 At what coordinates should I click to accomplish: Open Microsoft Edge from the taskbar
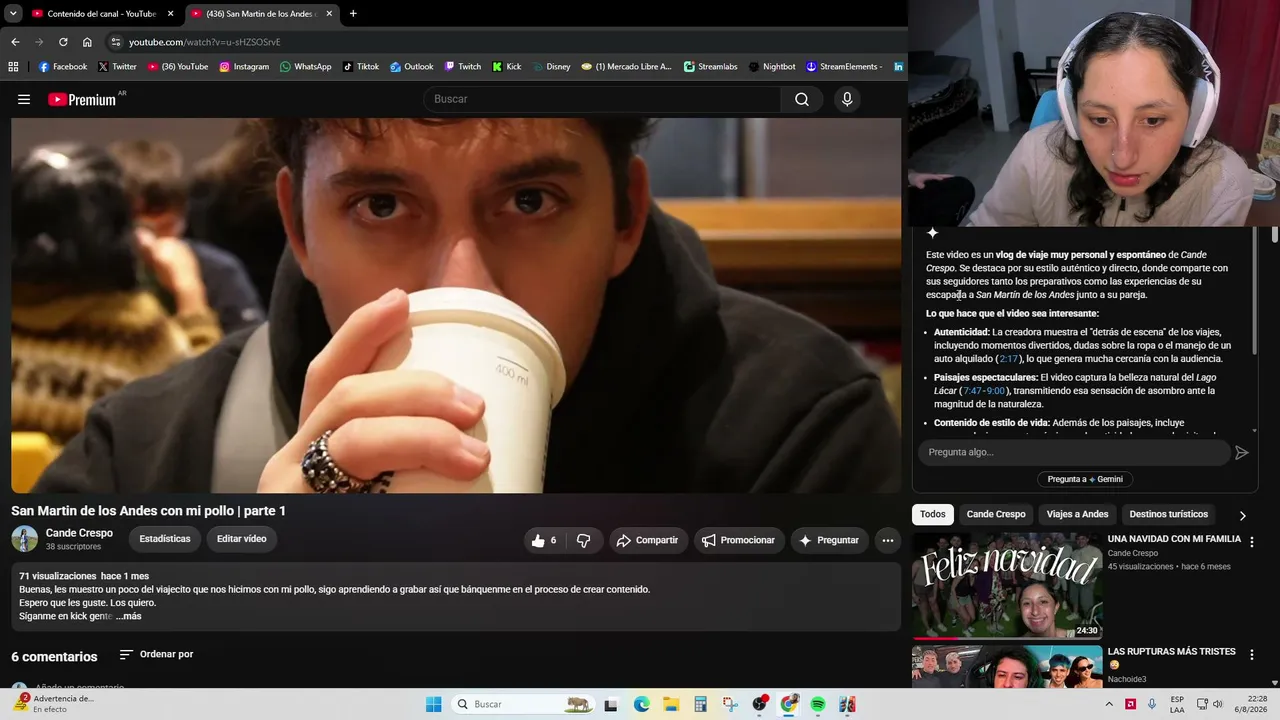[642, 704]
